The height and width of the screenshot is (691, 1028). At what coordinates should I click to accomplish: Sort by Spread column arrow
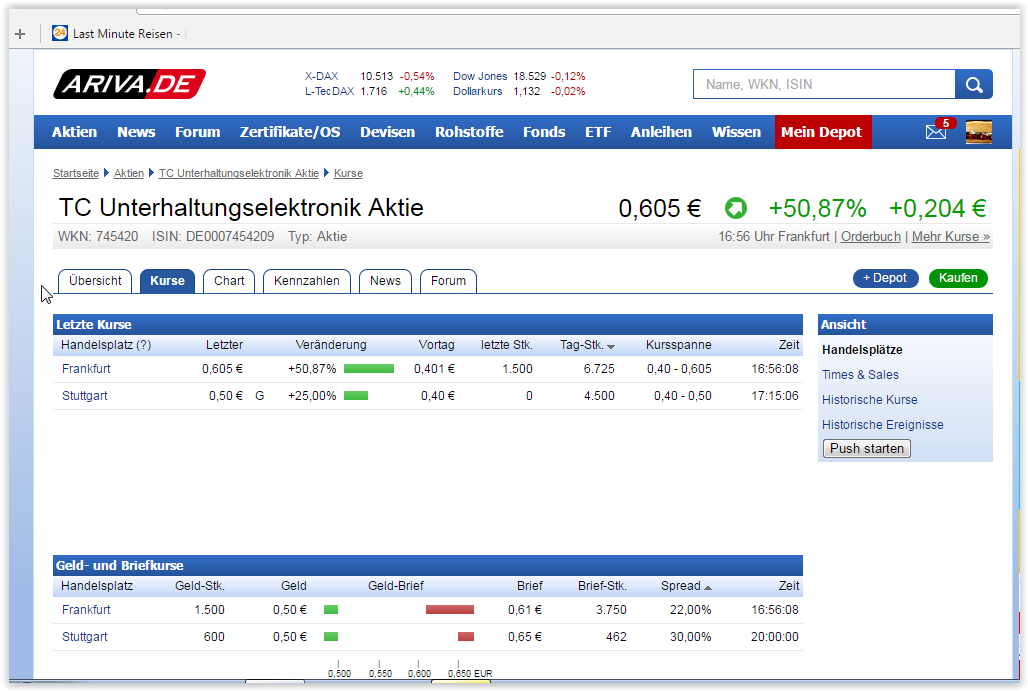(707, 587)
